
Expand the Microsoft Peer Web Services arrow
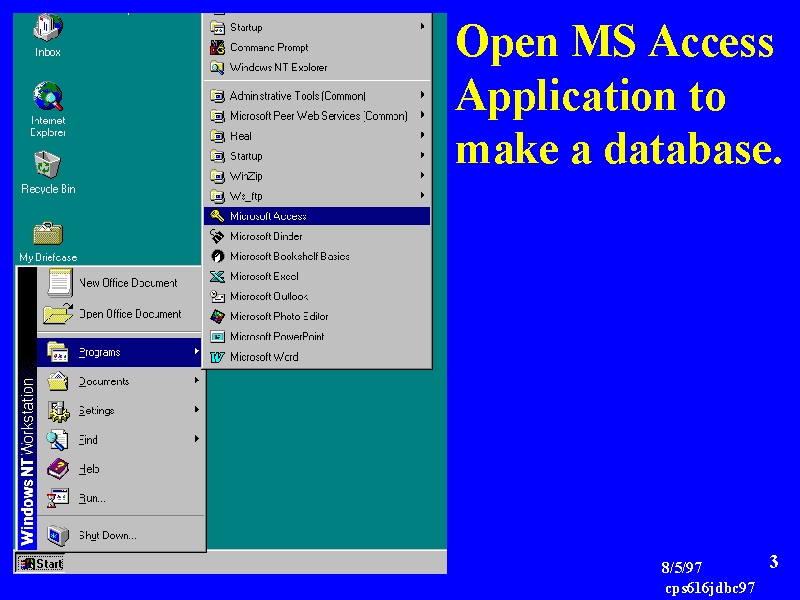coord(422,115)
